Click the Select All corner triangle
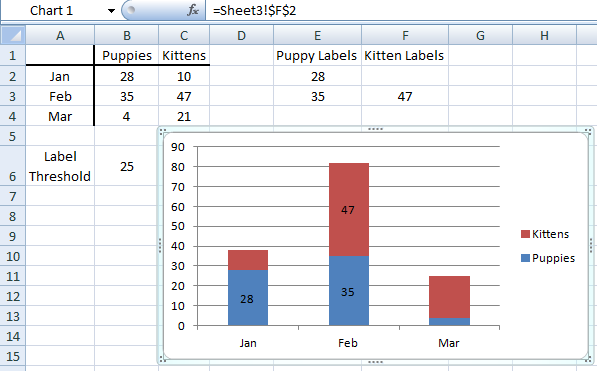 (x=13, y=35)
